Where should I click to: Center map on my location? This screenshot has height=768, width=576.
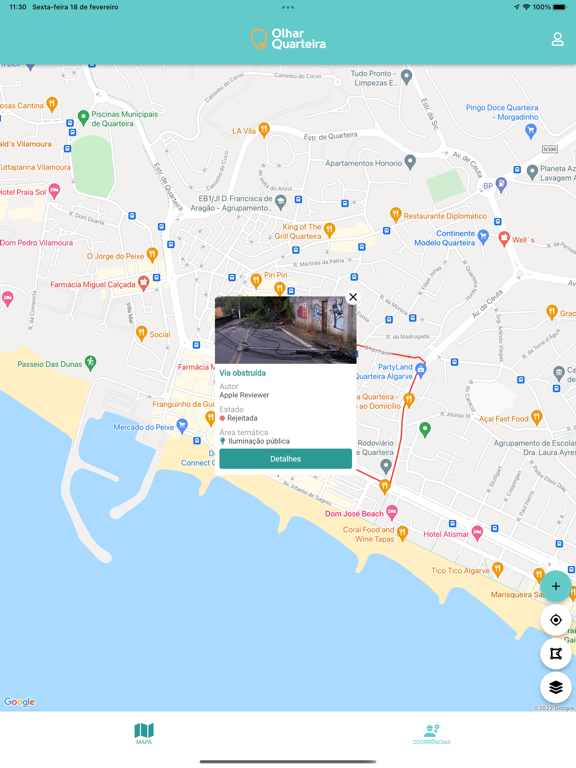pyautogui.click(x=555, y=620)
